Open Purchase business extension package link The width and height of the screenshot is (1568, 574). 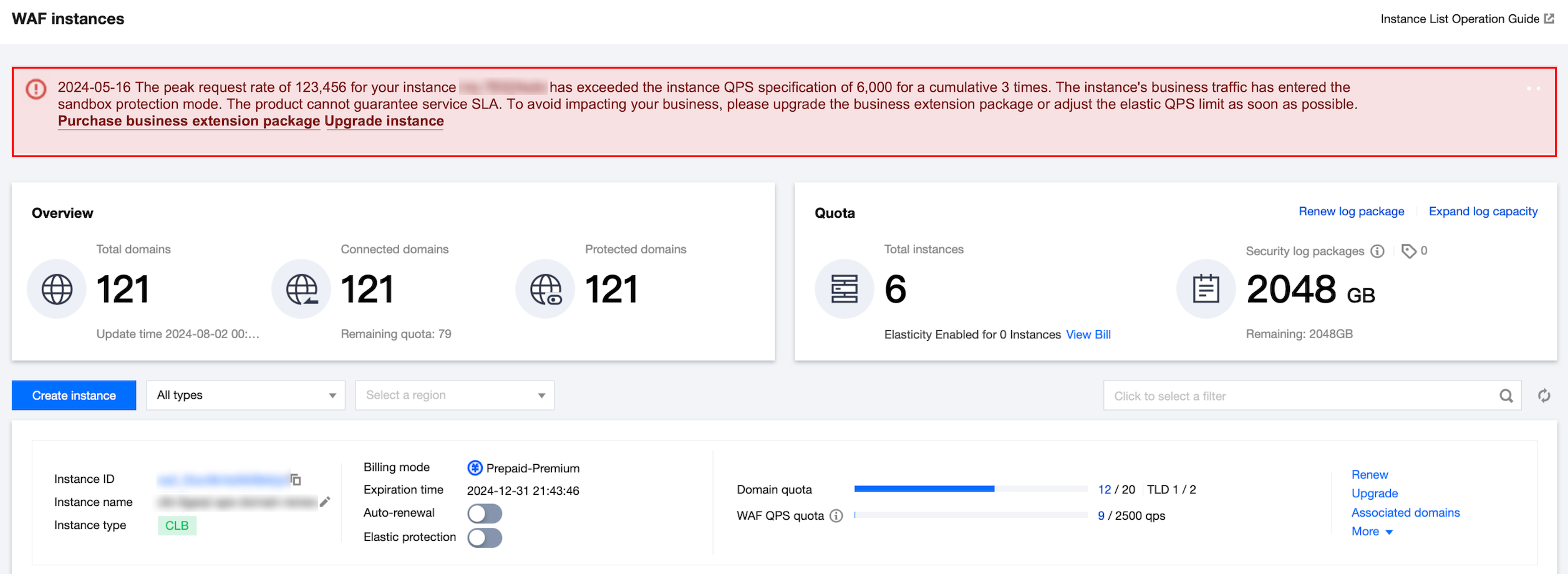pos(188,121)
